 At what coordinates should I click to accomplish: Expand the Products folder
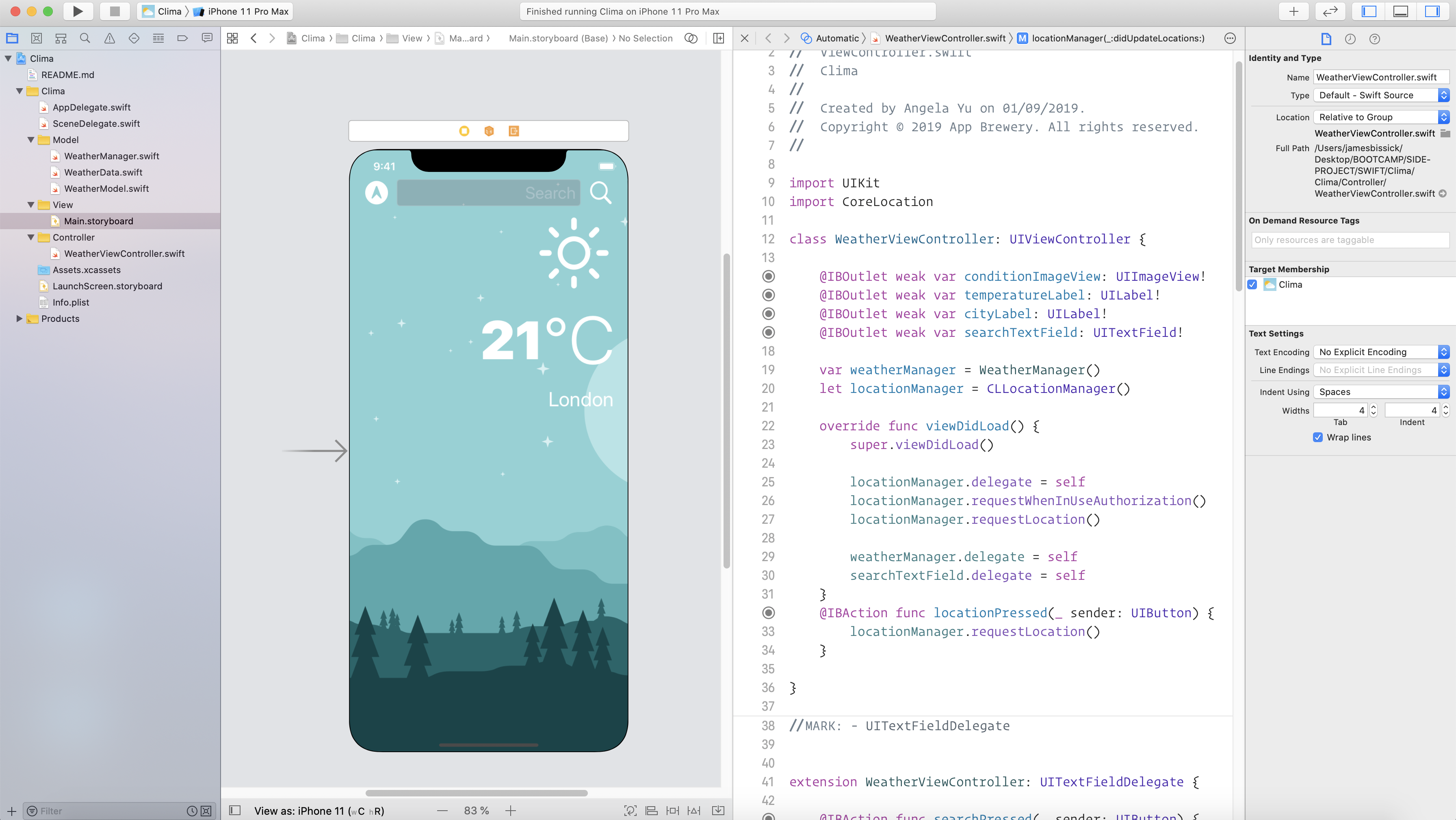tap(20, 319)
